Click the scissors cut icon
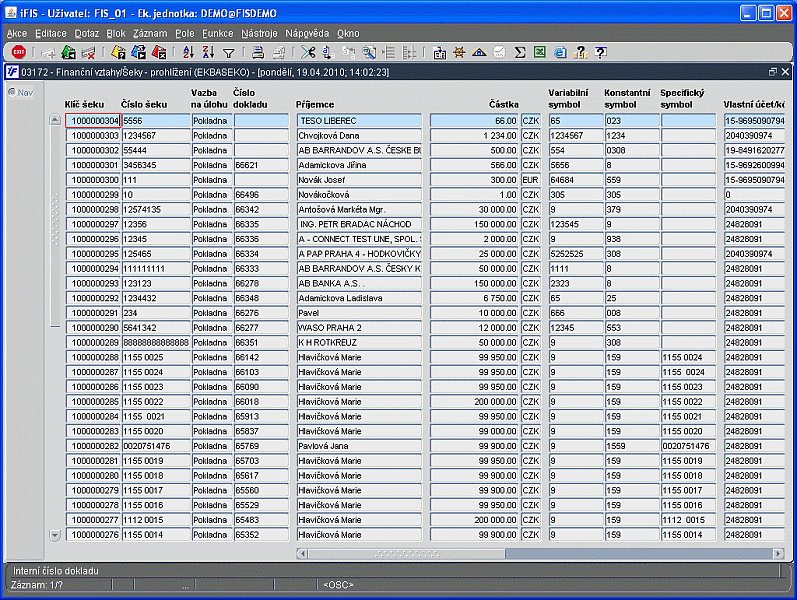Viewport: 797px width, 600px height. [x=309, y=52]
